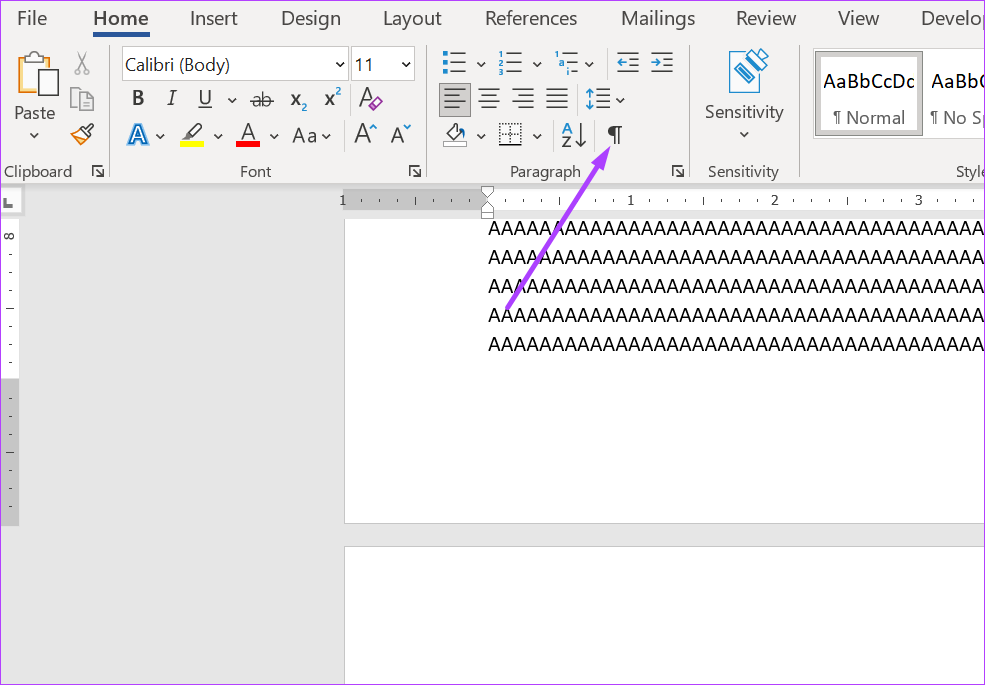
Task: Open the font size dropdown
Action: [406, 65]
